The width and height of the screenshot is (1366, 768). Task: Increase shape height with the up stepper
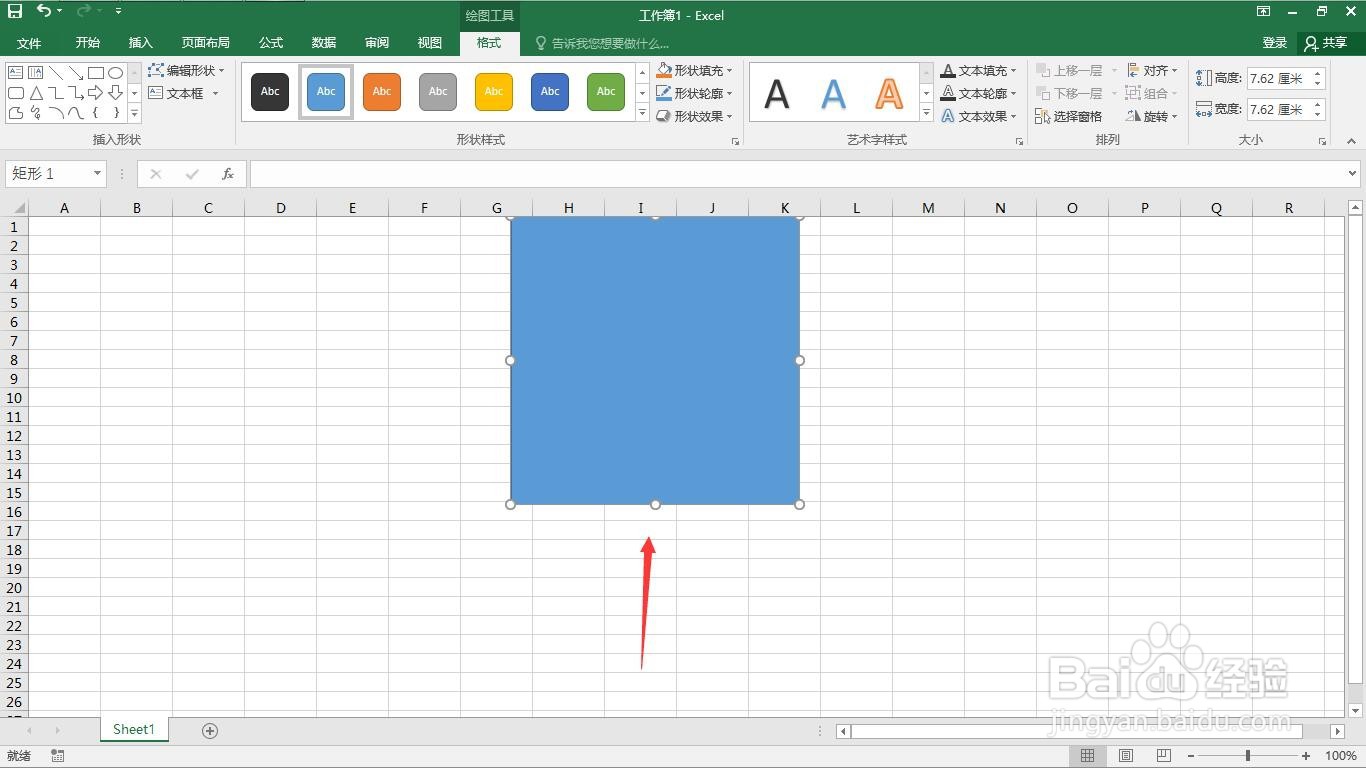(1318, 73)
